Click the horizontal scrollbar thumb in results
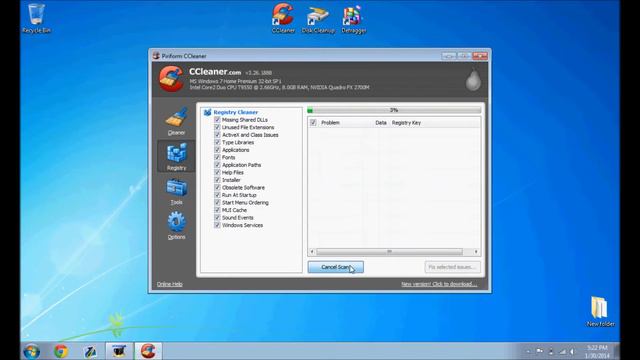Image resolution: width=640 pixels, height=360 pixels. click(x=389, y=252)
